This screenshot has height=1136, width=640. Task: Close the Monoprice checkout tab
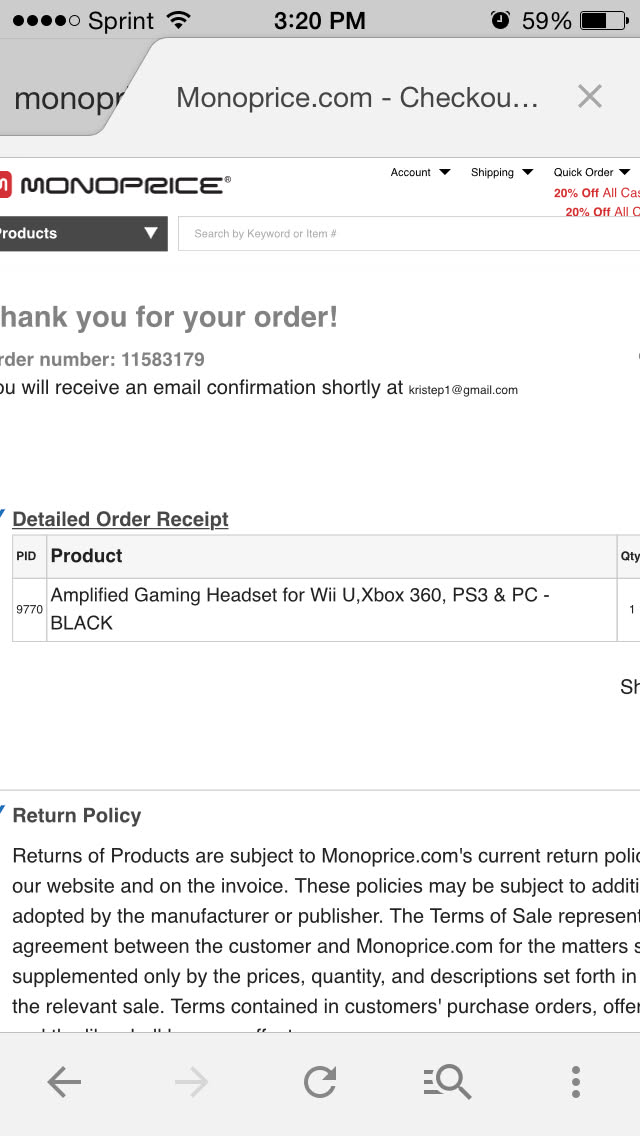pyautogui.click(x=590, y=97)
